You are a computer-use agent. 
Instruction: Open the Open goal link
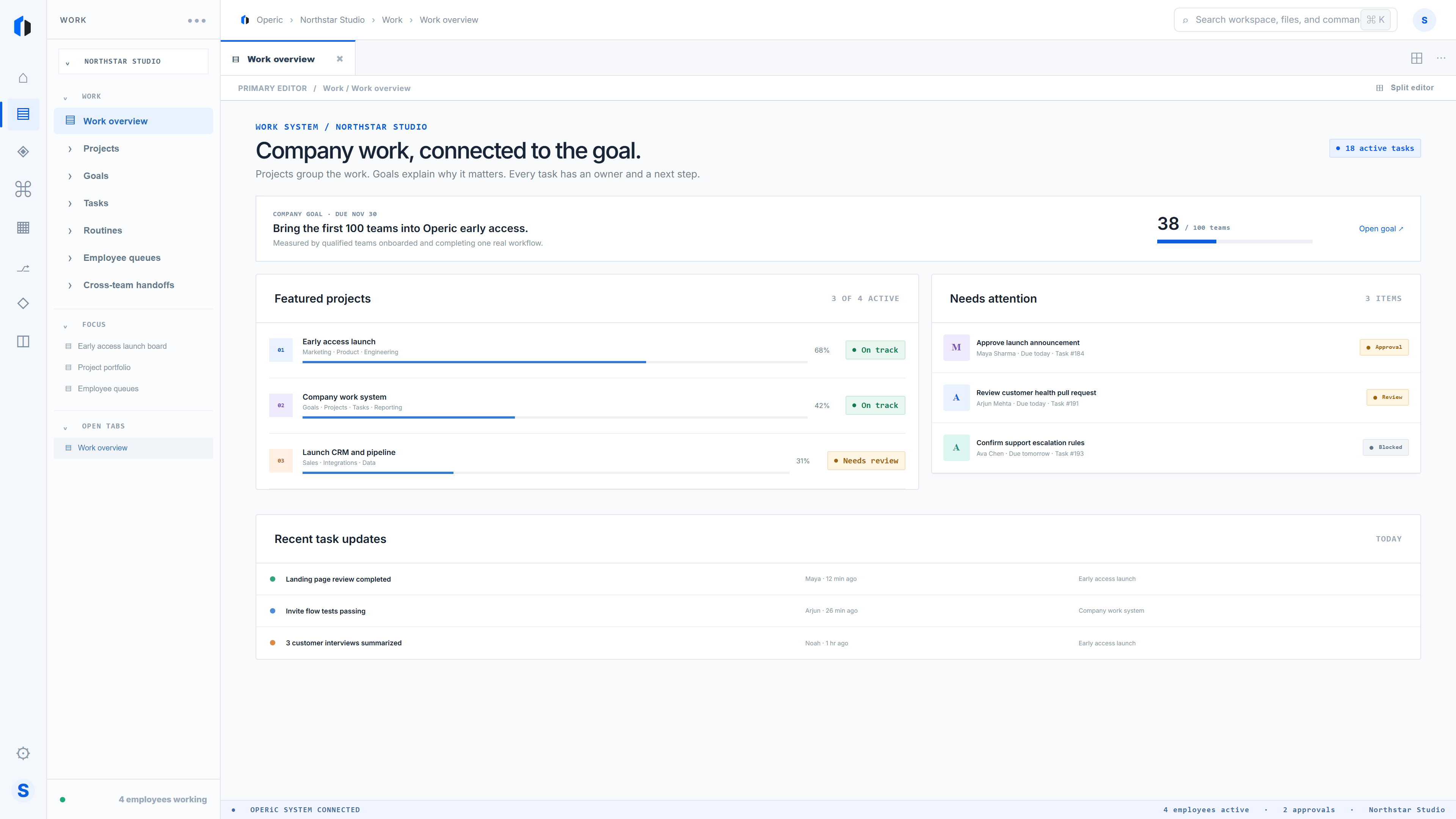coord(1381,228)
